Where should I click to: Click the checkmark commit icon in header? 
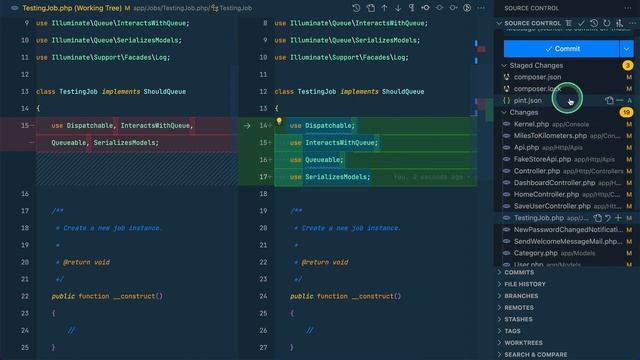click(581, 23)
